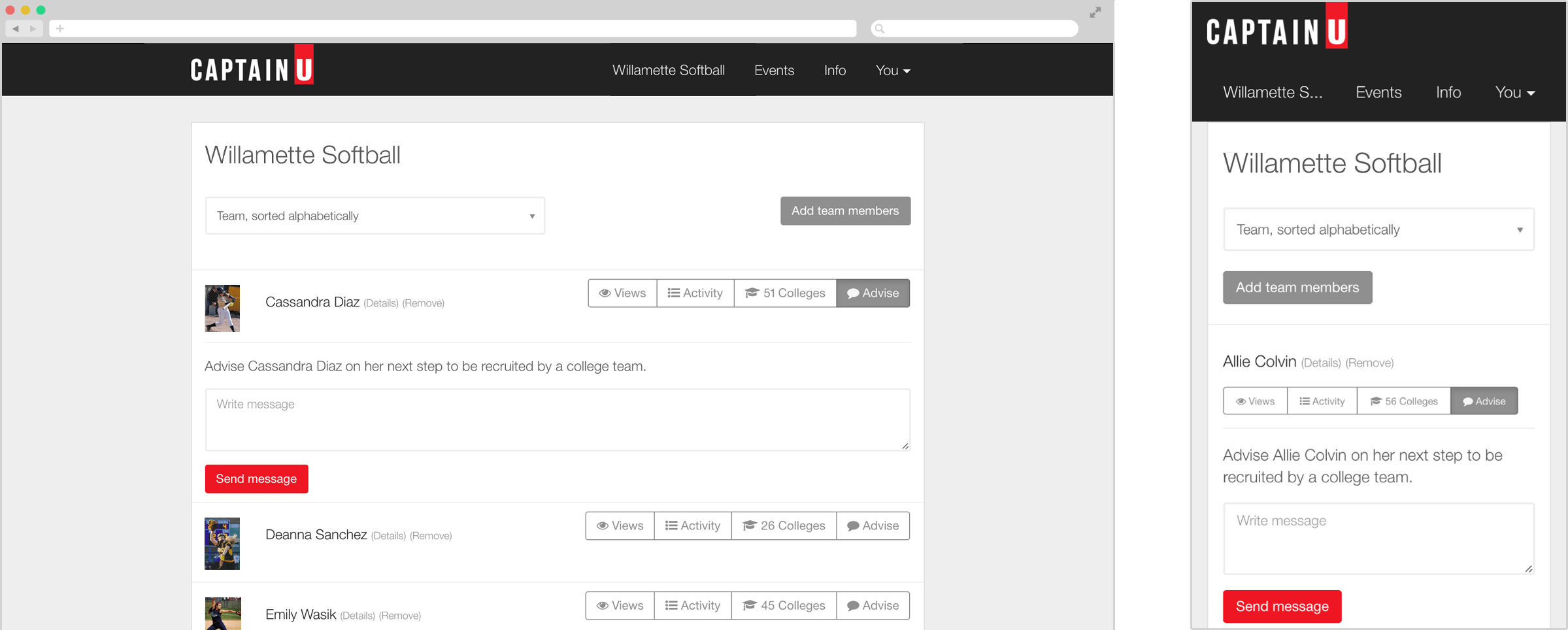Go forward with browser forward arrow
This screenshot has height=630, width=1568.
point(33,28)
